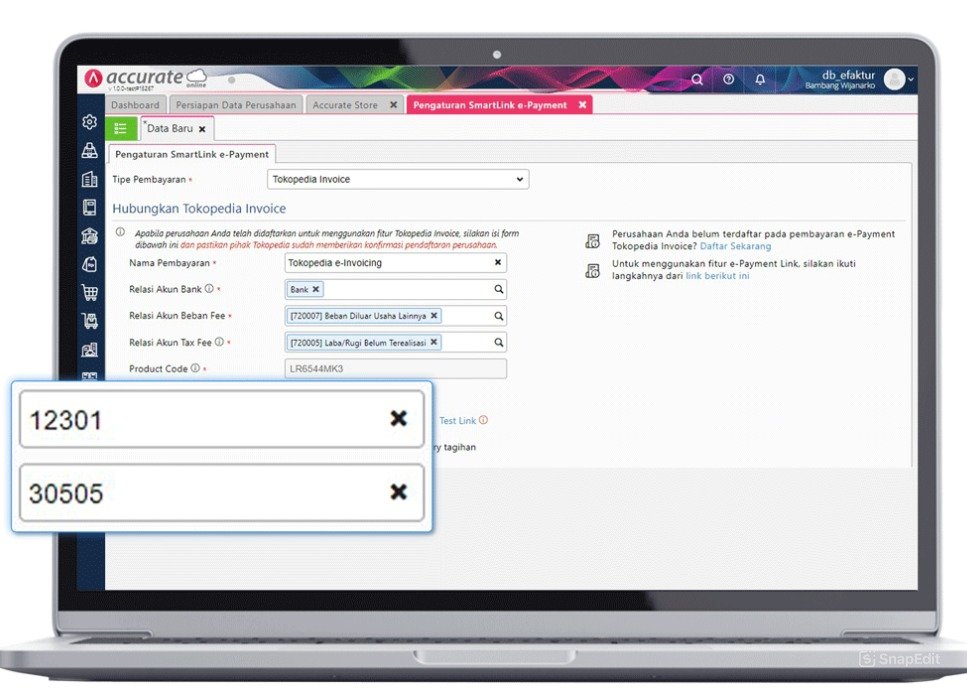Open the hand trolley inventory module

(89, 321)
